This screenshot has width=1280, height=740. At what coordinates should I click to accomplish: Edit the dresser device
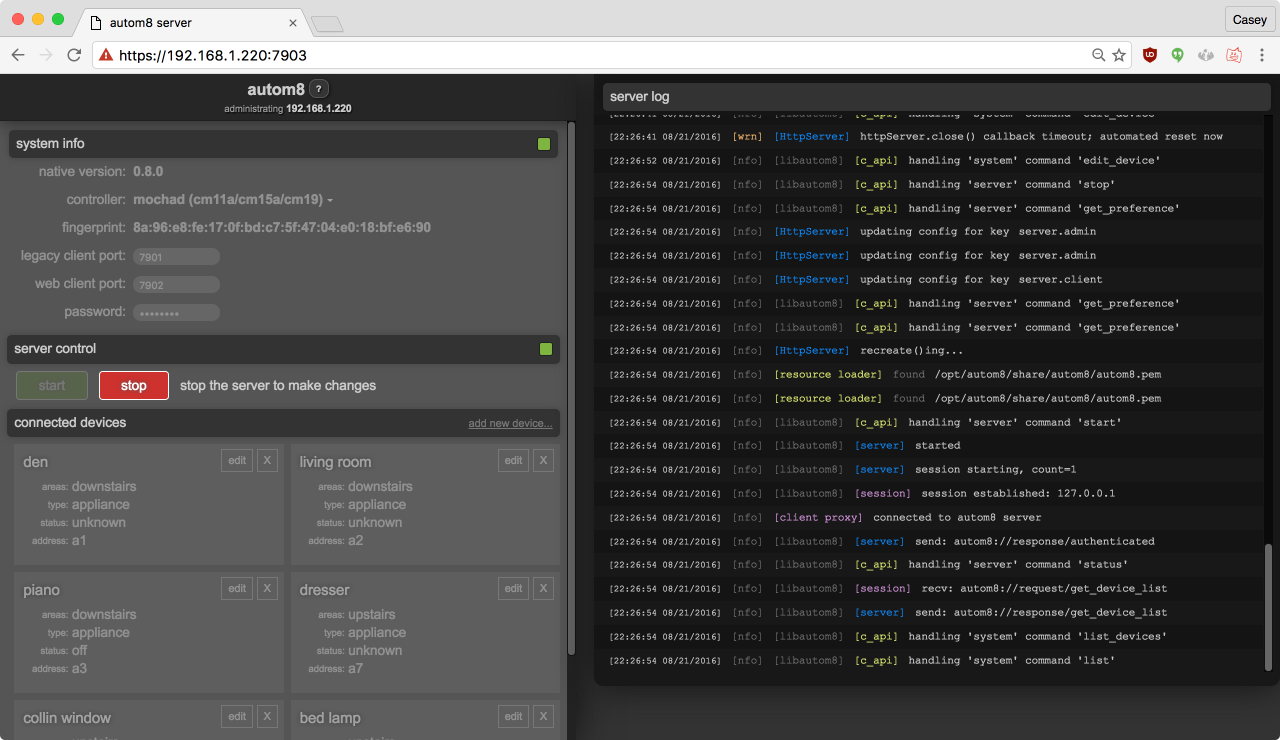(513, 588)
